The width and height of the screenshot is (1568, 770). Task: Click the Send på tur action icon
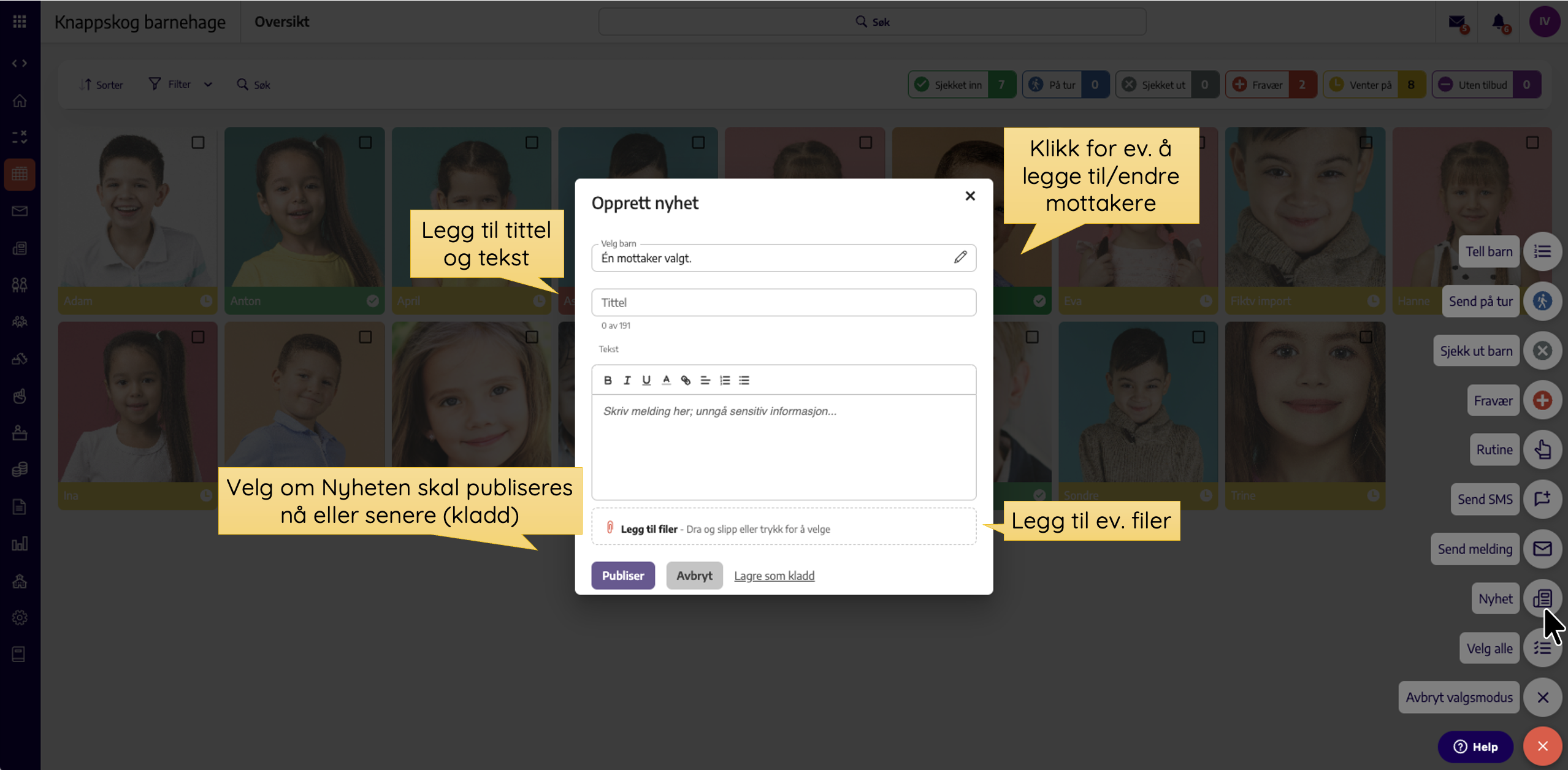pyautogui.click(x=1542, y=301)
